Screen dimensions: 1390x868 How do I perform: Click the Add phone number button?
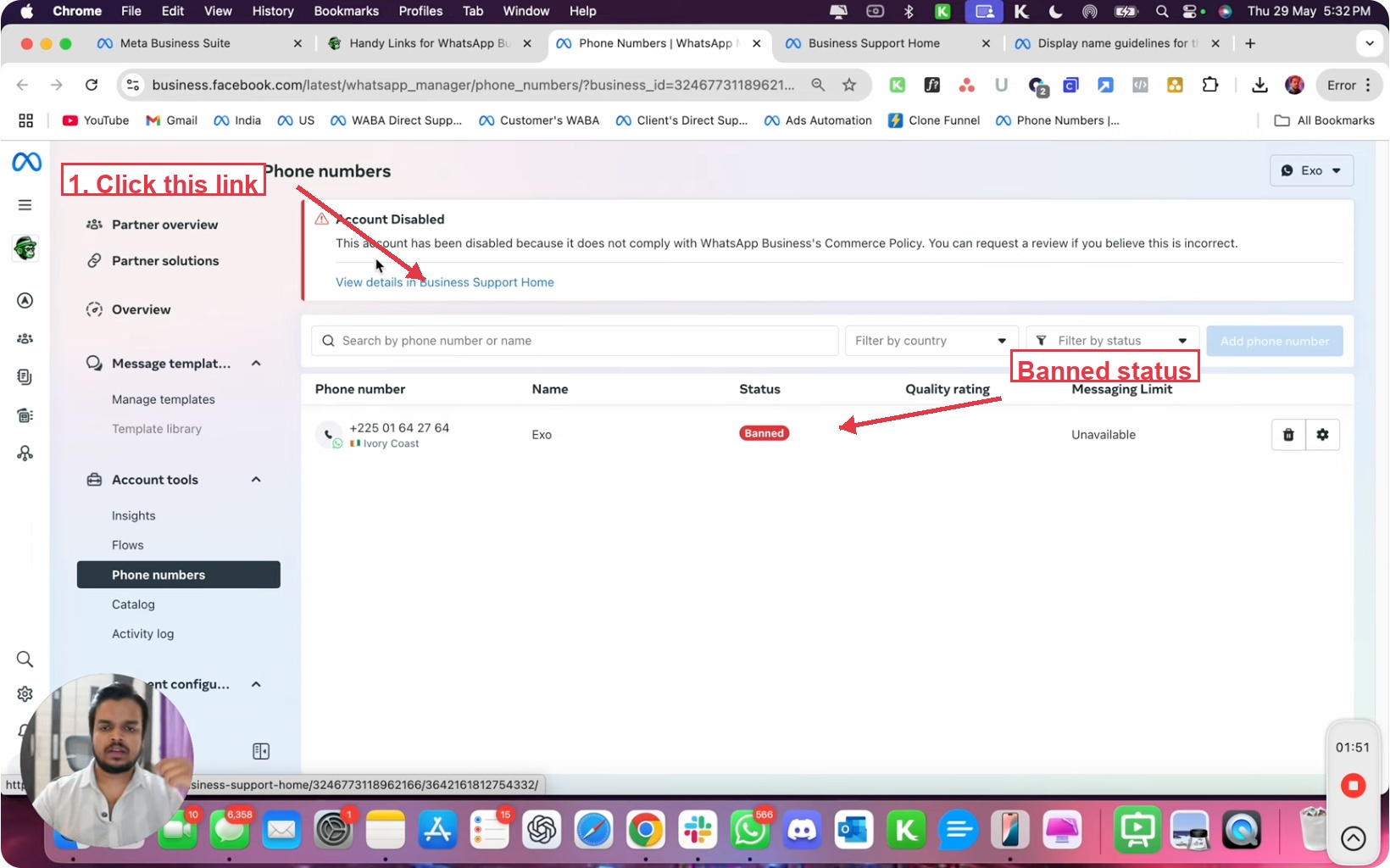click(1275, 341)
